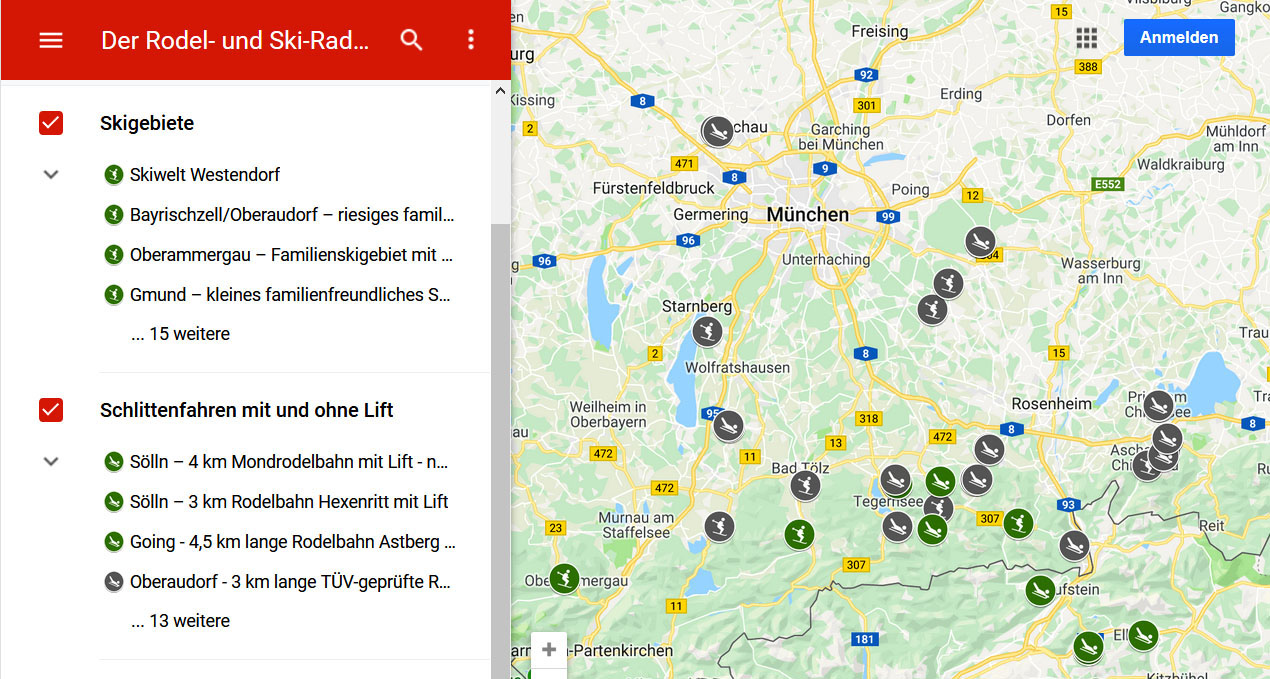
Task: Select the green sled marker at Kufstein
Action: pyautogui.click(x=1041, y=590)
